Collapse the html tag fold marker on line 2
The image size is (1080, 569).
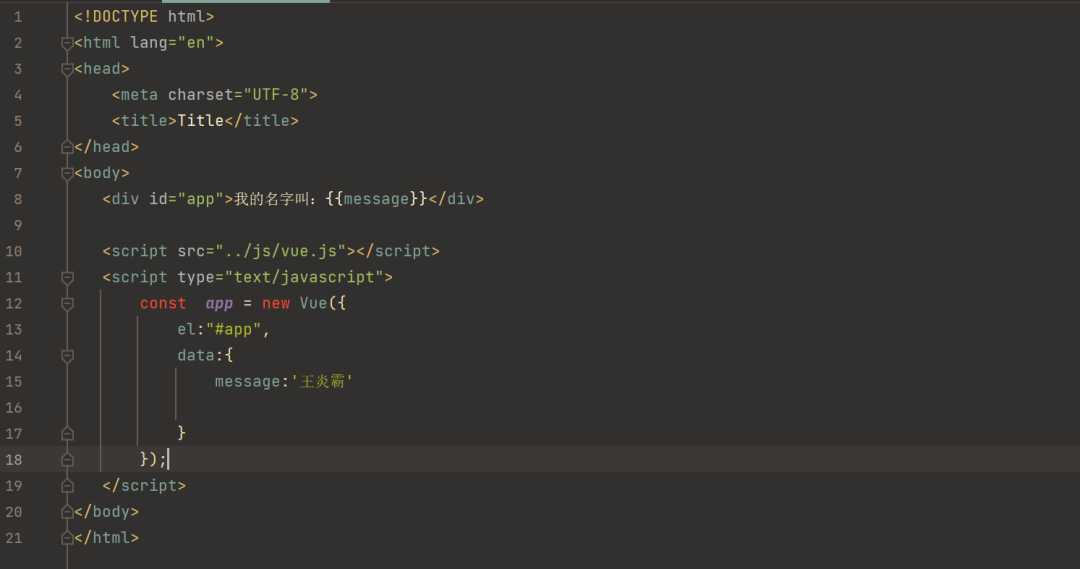67,43
